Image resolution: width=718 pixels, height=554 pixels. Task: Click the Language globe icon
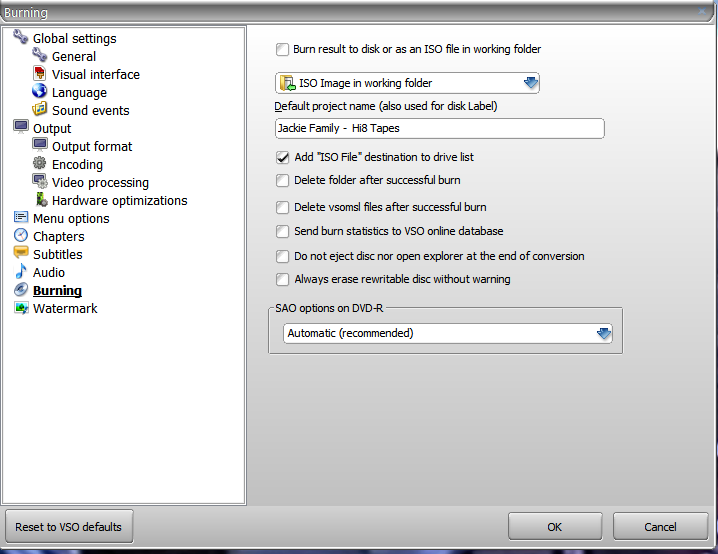tap(39, 91)
